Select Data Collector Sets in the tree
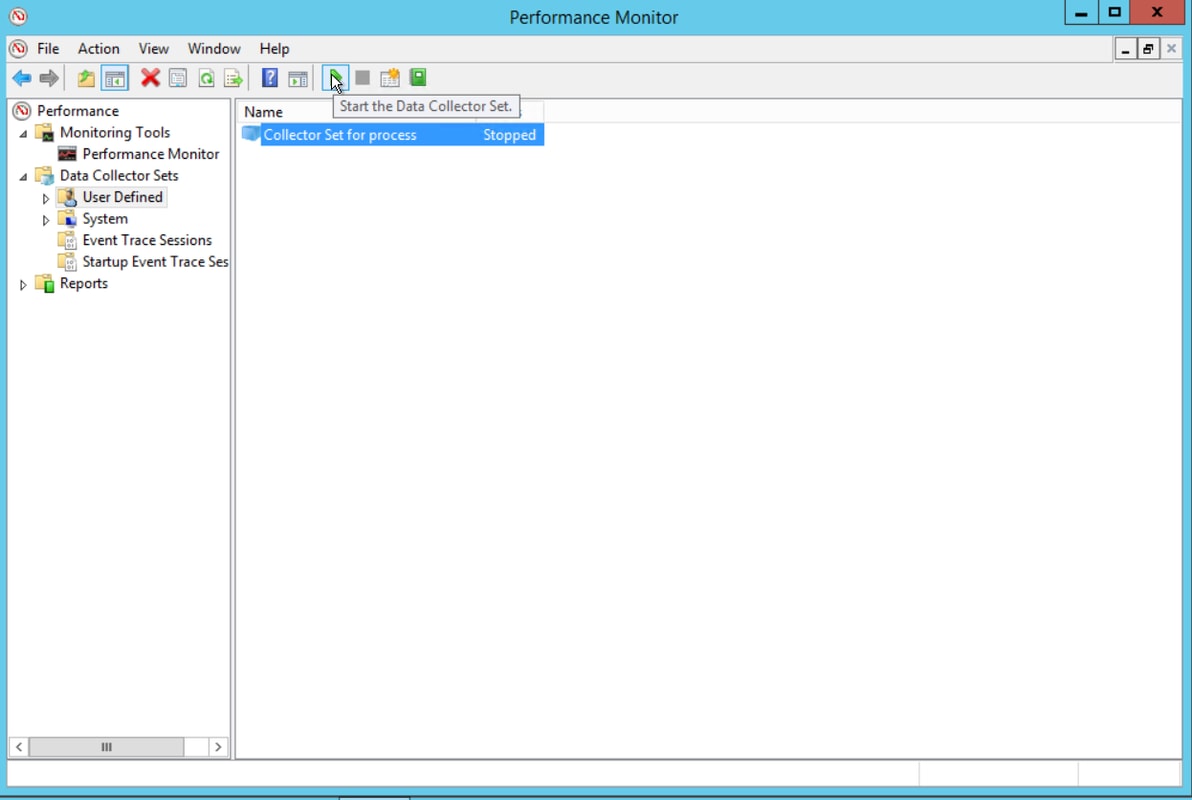The width and height of the screenshot is (1192, 800). pyautogui.click(x=119, y=176)
